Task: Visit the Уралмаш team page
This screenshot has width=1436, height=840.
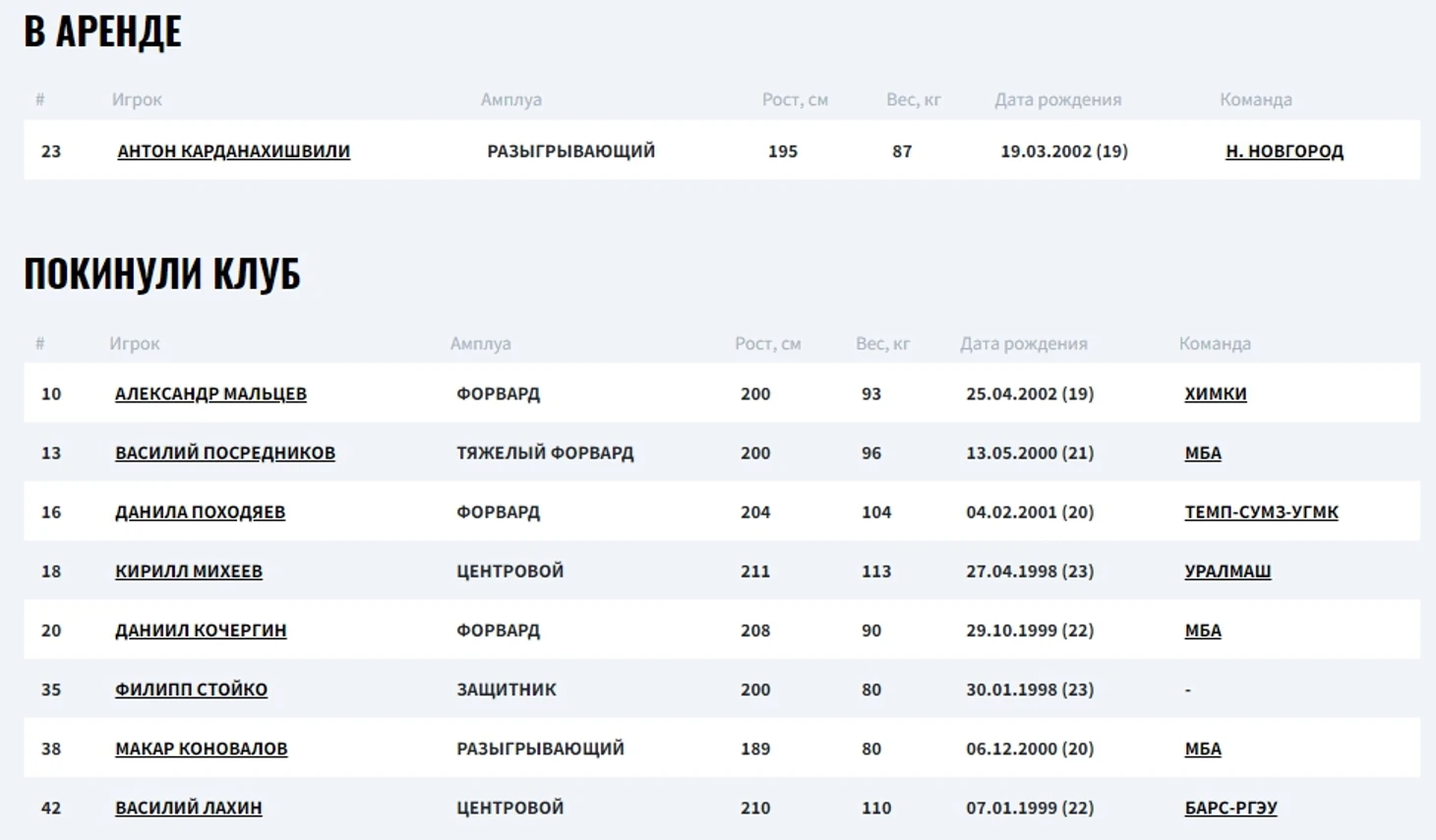Action: pos(1227,570)
